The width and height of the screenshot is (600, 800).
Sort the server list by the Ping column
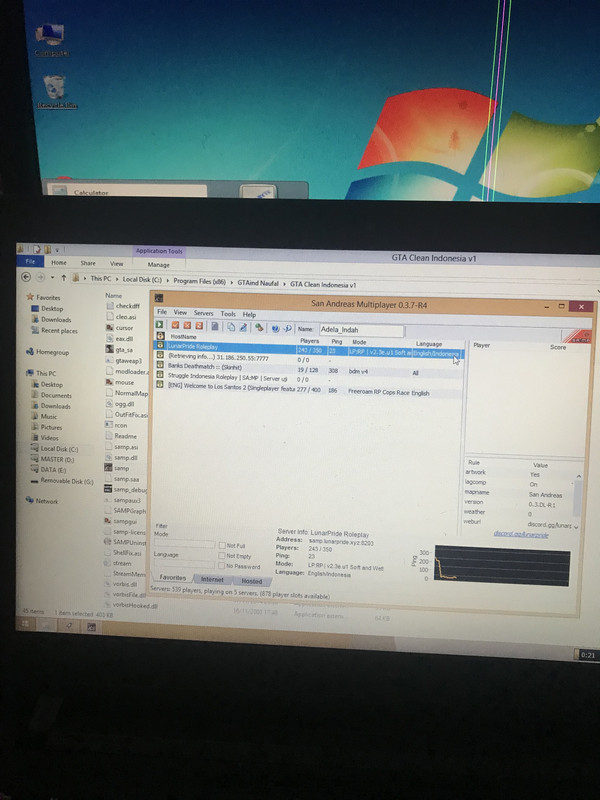[337, 341]
